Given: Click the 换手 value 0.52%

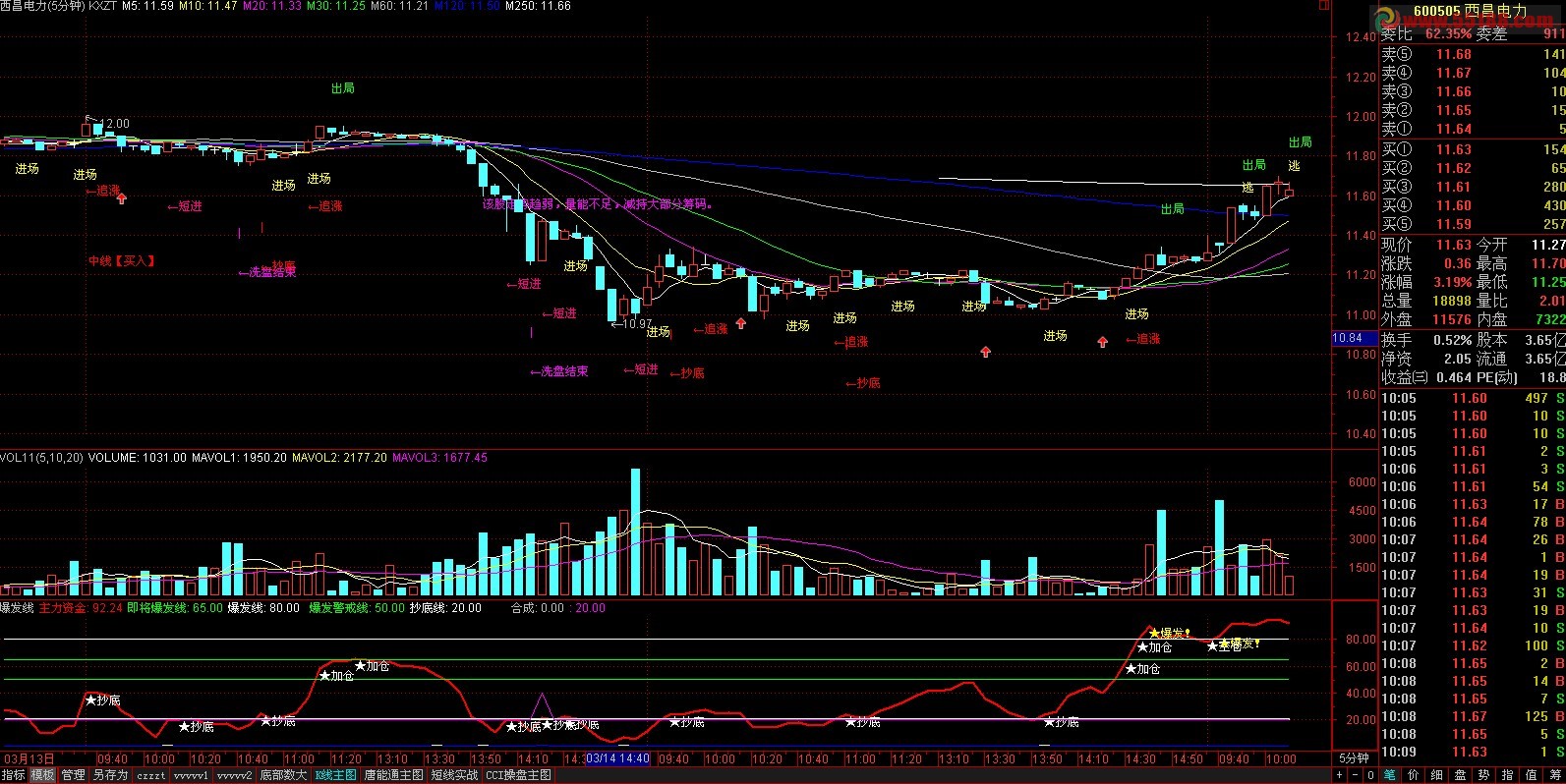Looking at the screenshot, I should coord(1452,340).
